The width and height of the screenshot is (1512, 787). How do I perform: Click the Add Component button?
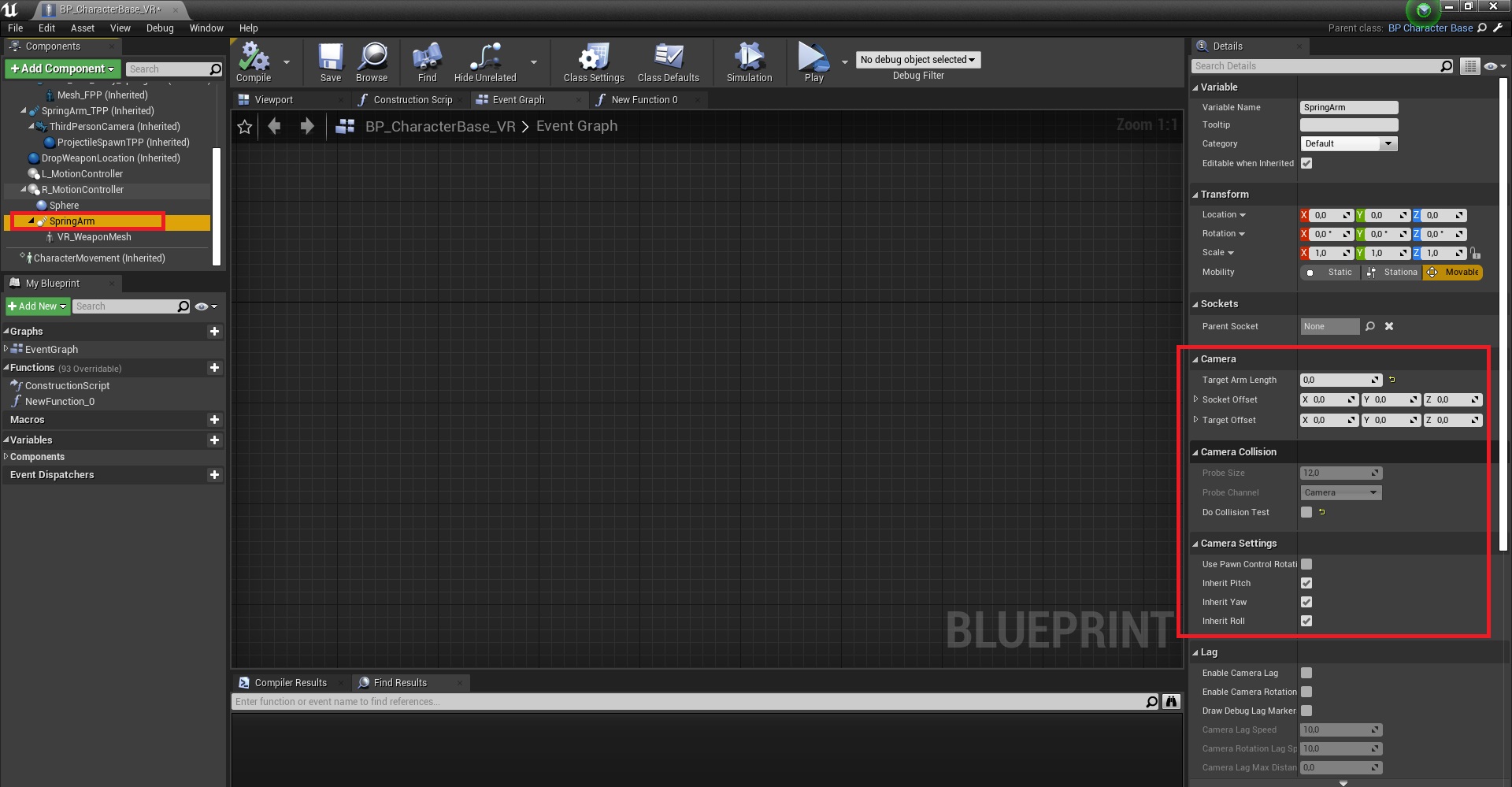click(63, 69)
